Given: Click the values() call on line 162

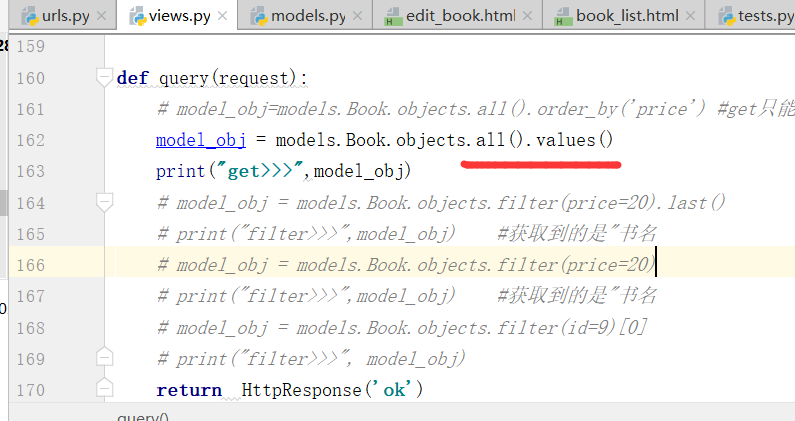Looking at the screenshot, I should click(x=574, y=139).
